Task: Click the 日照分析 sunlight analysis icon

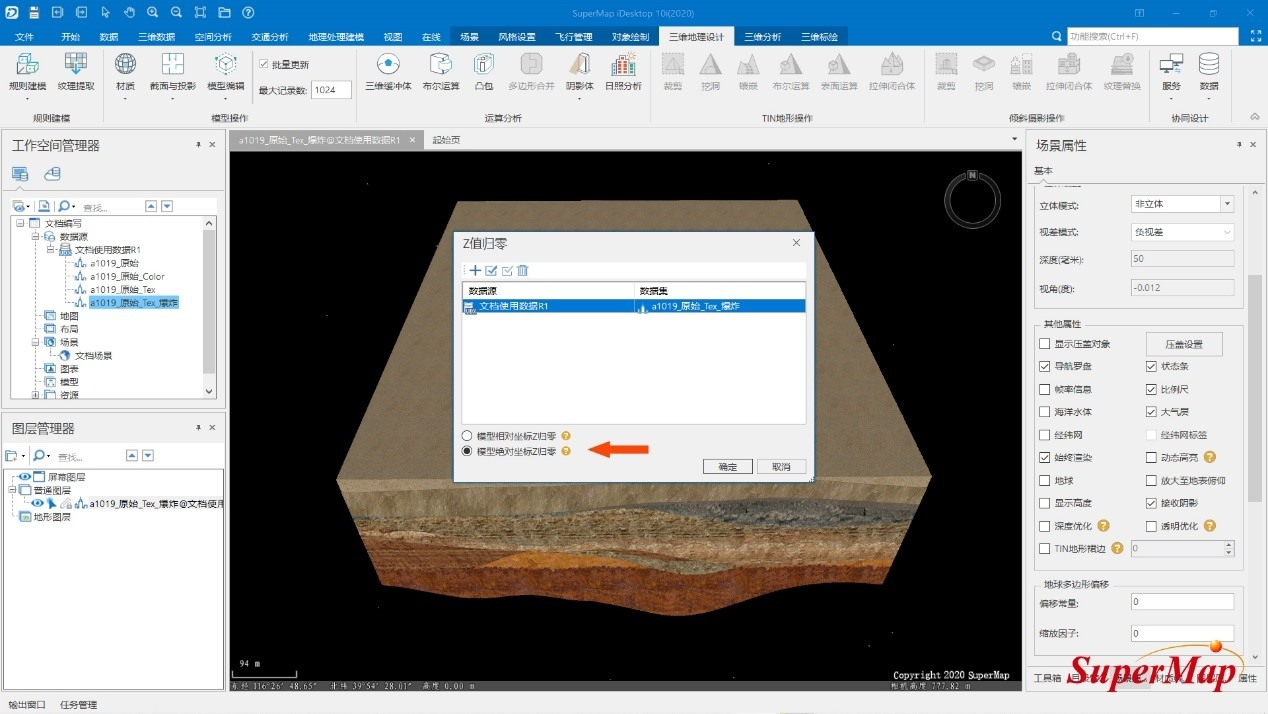Action: point(623,71)
